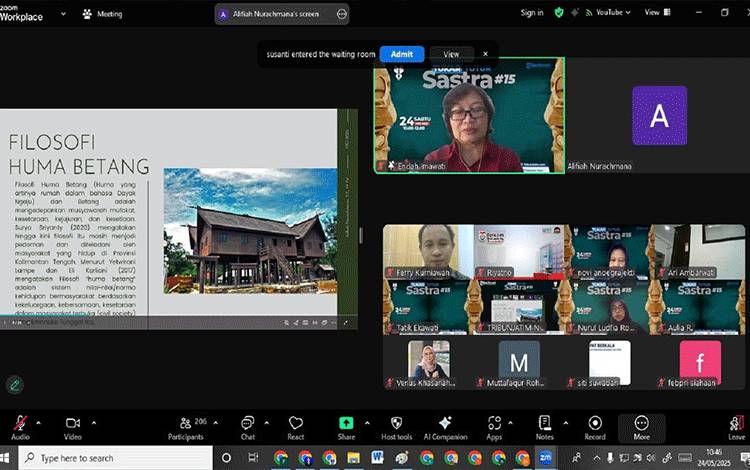The width and height of the screenshot is (750, 470).
Task: Open the Windows Start menu
Action: [x=5, y=458]
